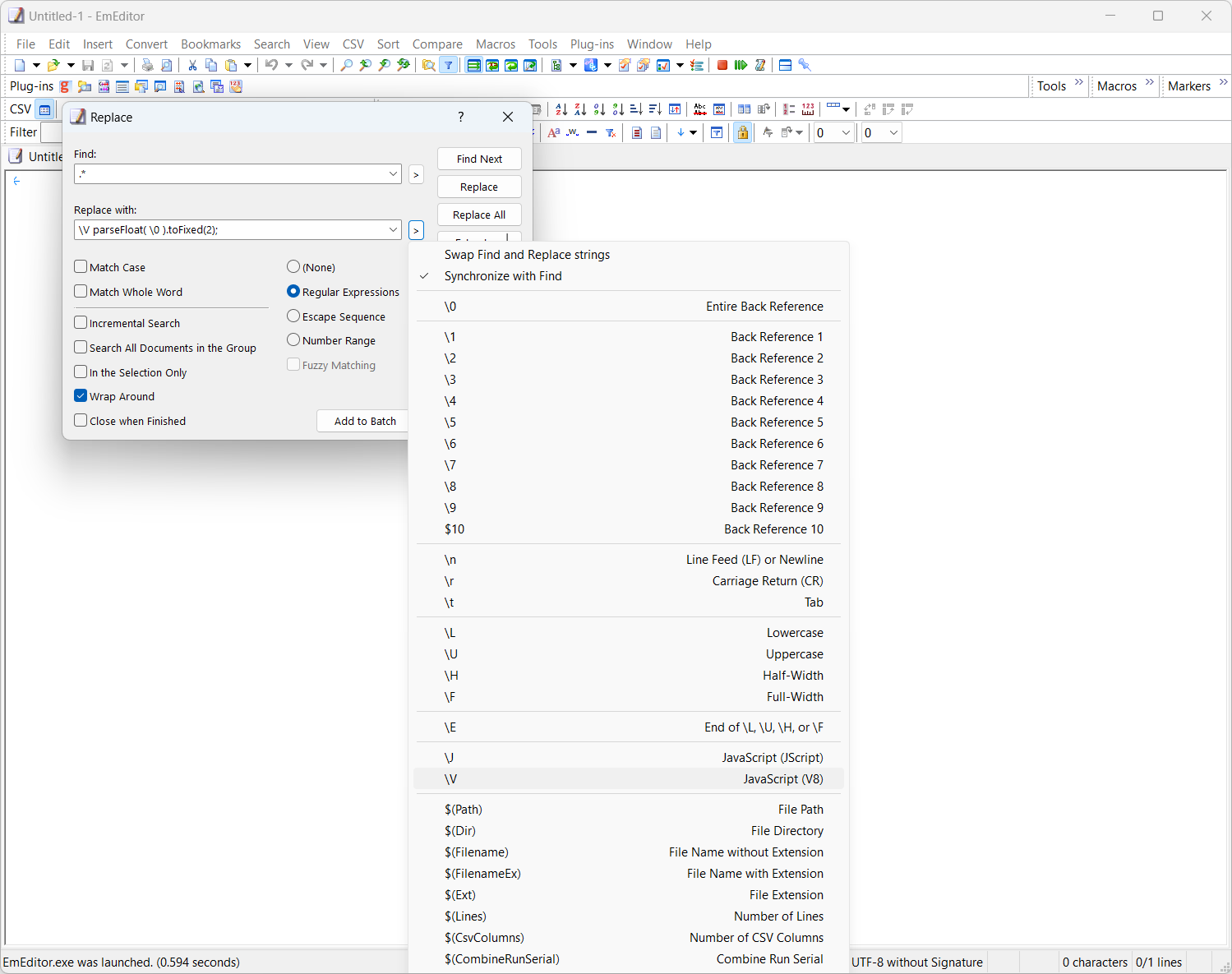
Task: Uncheck the Wrap Around checkbox
Action: point(81,395)
